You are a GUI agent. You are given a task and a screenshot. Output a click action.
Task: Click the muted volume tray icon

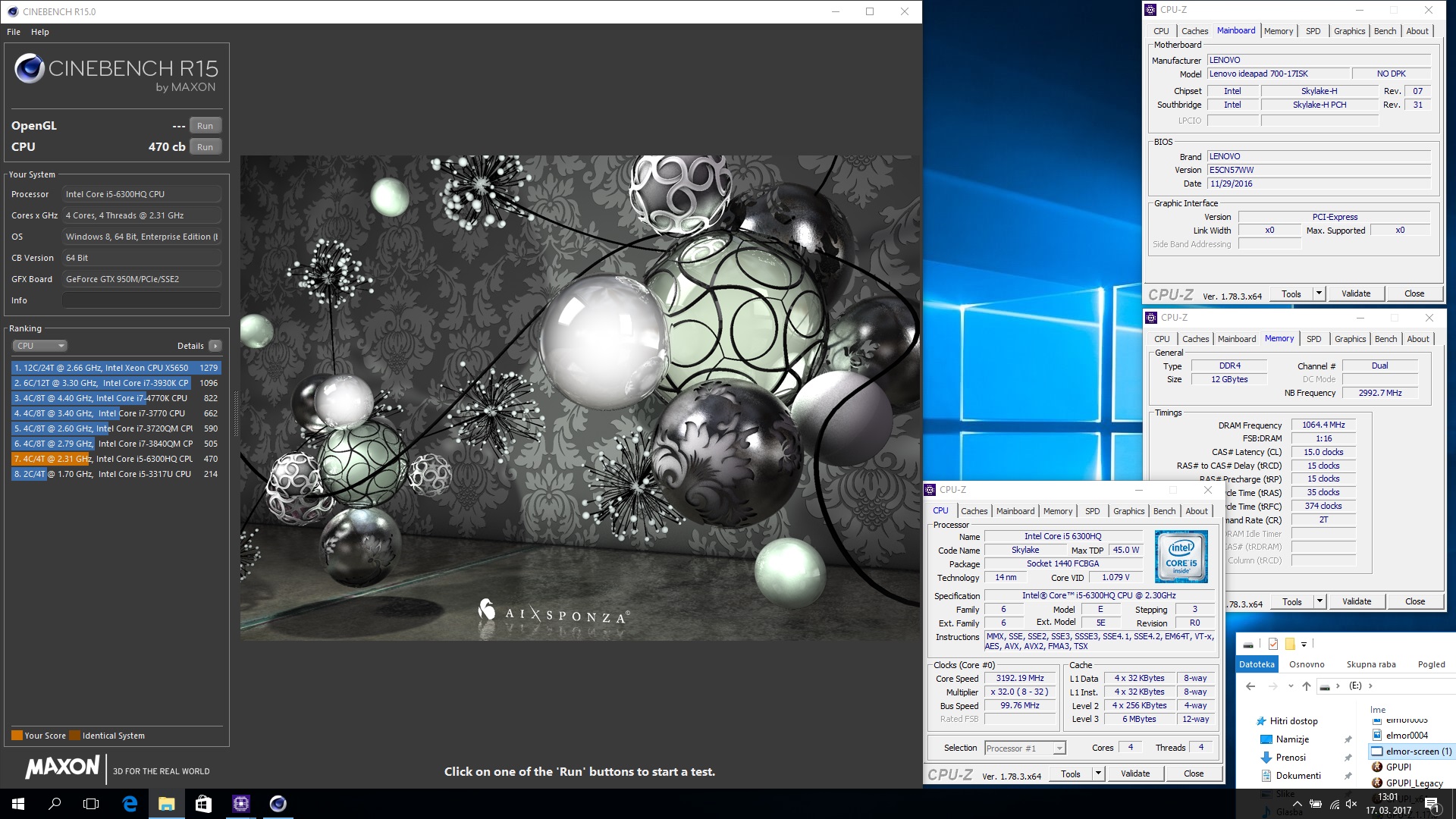coord(1351,804)
